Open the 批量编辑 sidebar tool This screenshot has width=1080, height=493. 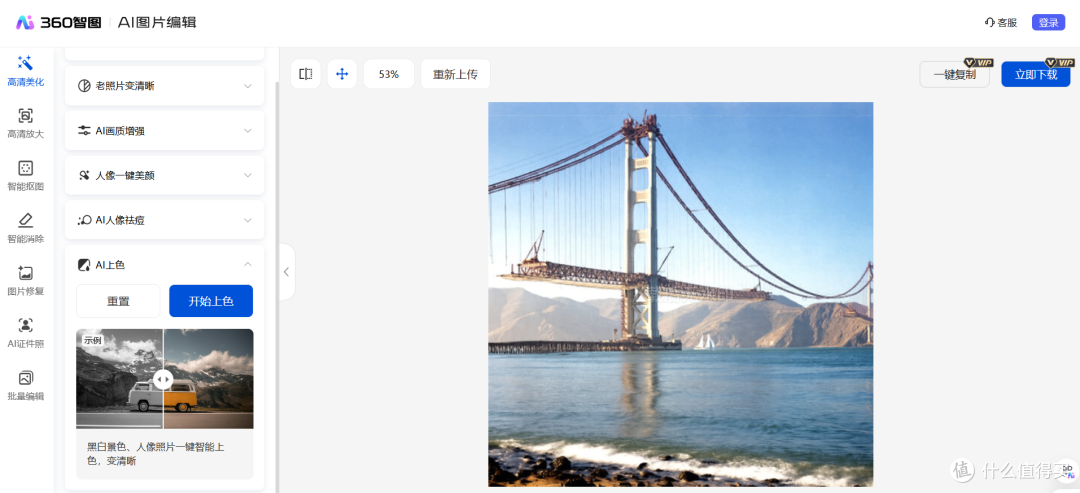click(25, 386)
